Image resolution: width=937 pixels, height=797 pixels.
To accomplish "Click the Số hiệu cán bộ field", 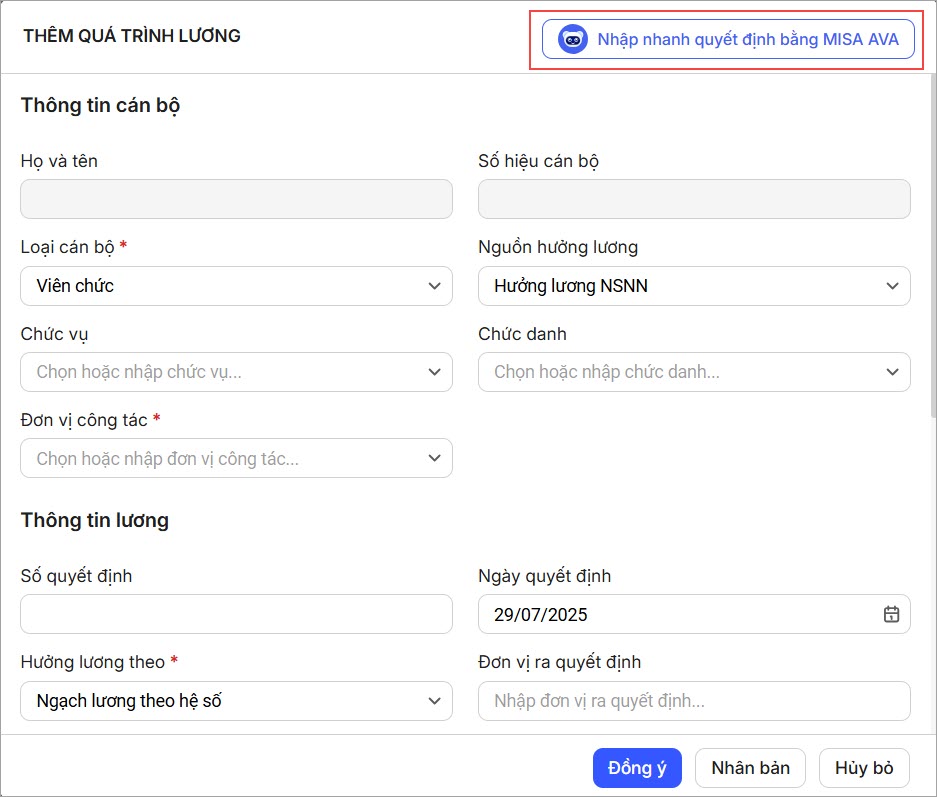I will click(x=694, y=199).
